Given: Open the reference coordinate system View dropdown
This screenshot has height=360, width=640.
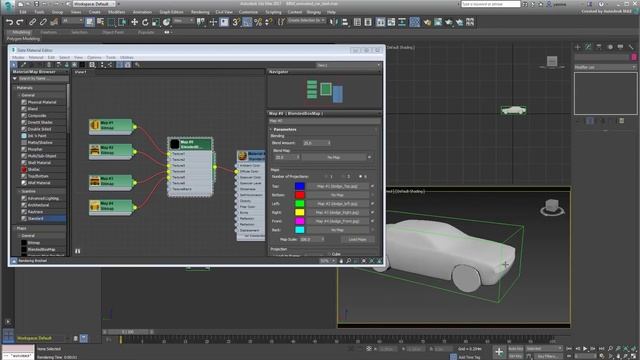Looking at the screenshot, I should [x=183, y=20].
